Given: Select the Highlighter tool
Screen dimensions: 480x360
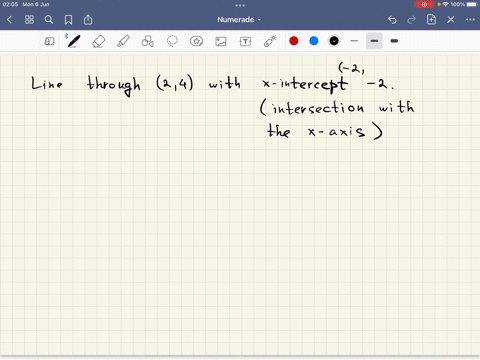Looking at the screenshot, I should click(123, 41).
